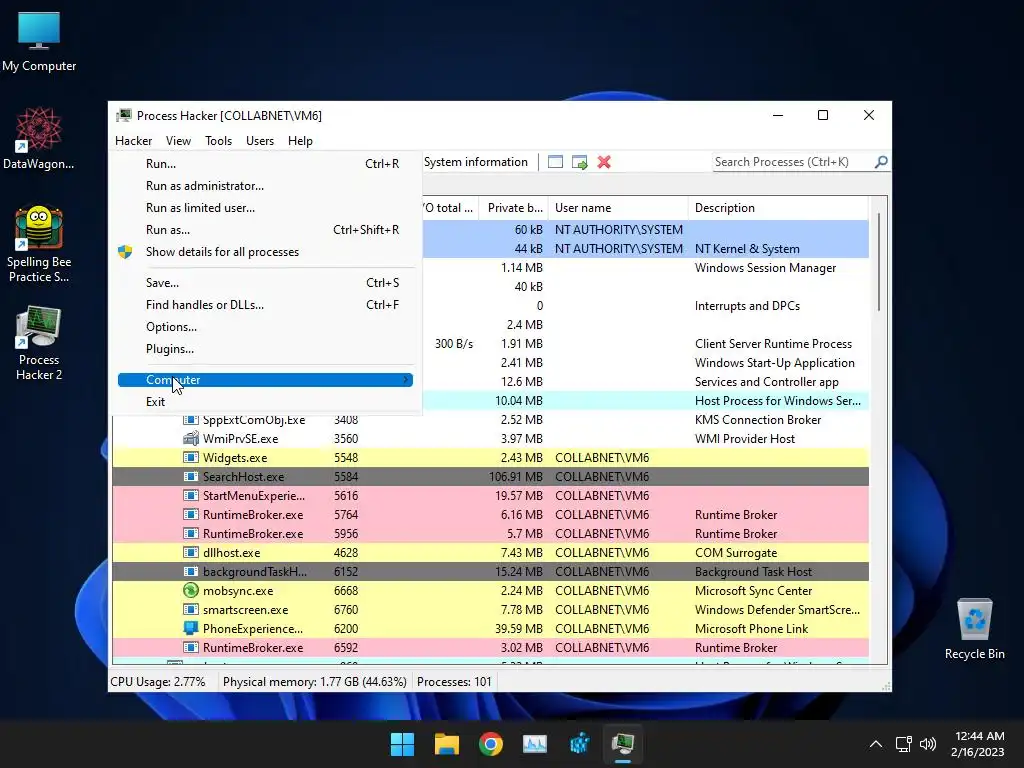The width and height of the screenshot is (1024, 768).
Task: Choose Run as limited user...
Action: (265, 208)
